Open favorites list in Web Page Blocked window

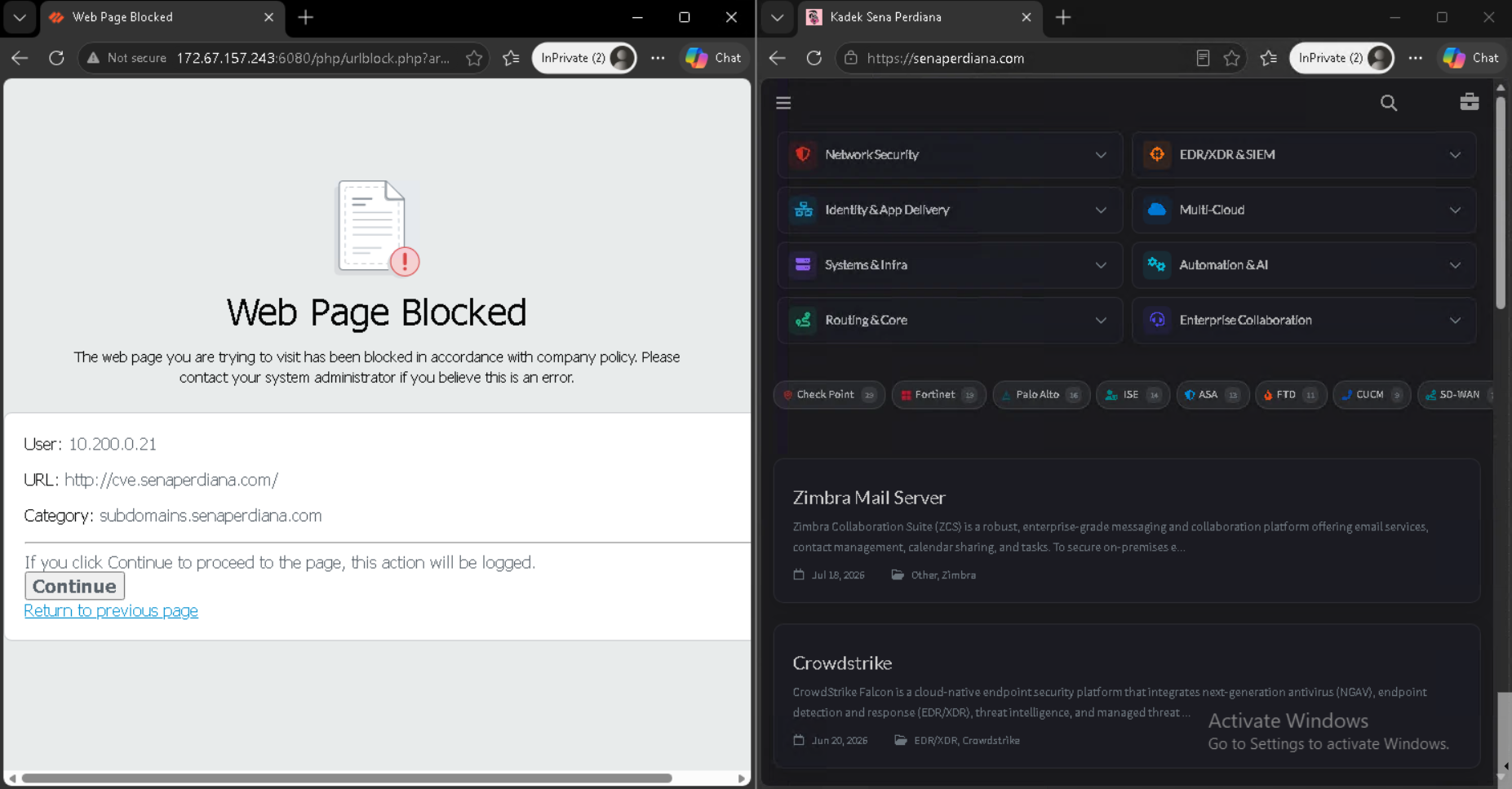point(511,58)
